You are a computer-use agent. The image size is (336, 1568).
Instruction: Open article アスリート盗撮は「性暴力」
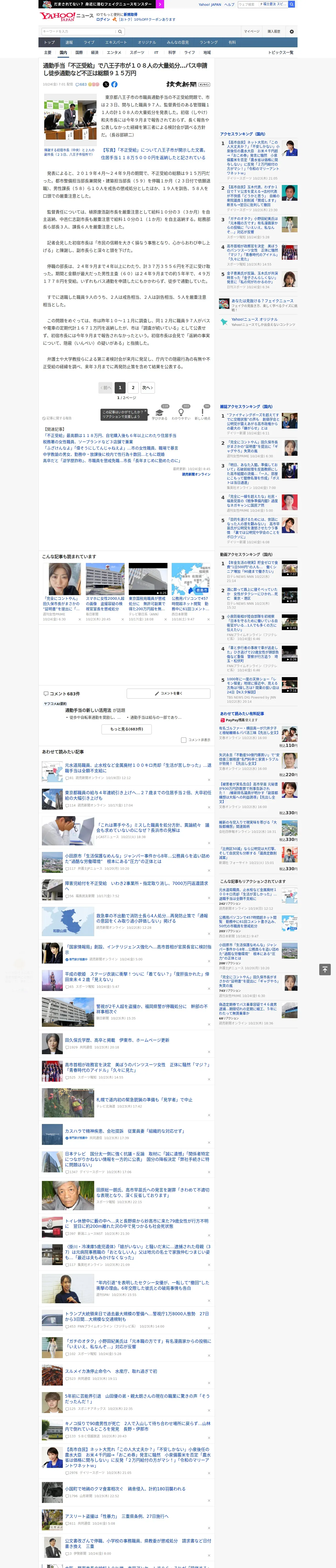117,1516
